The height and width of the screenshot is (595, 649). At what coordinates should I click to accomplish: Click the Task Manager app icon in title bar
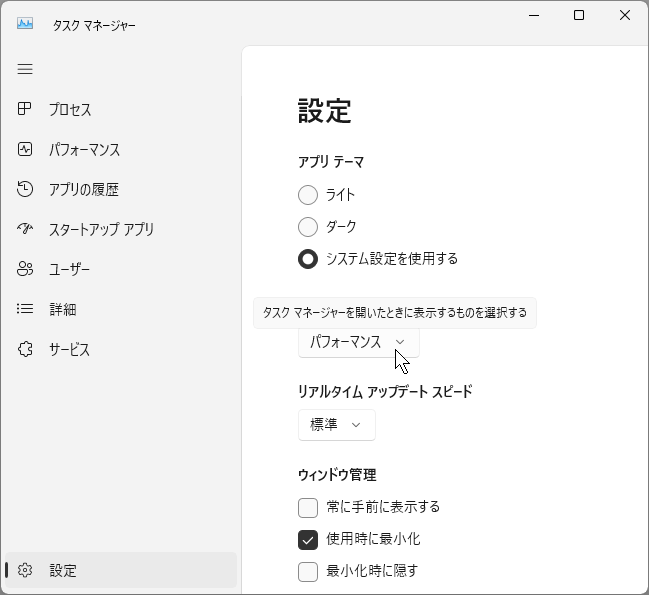pyautogui.click(x=25, y=24)
